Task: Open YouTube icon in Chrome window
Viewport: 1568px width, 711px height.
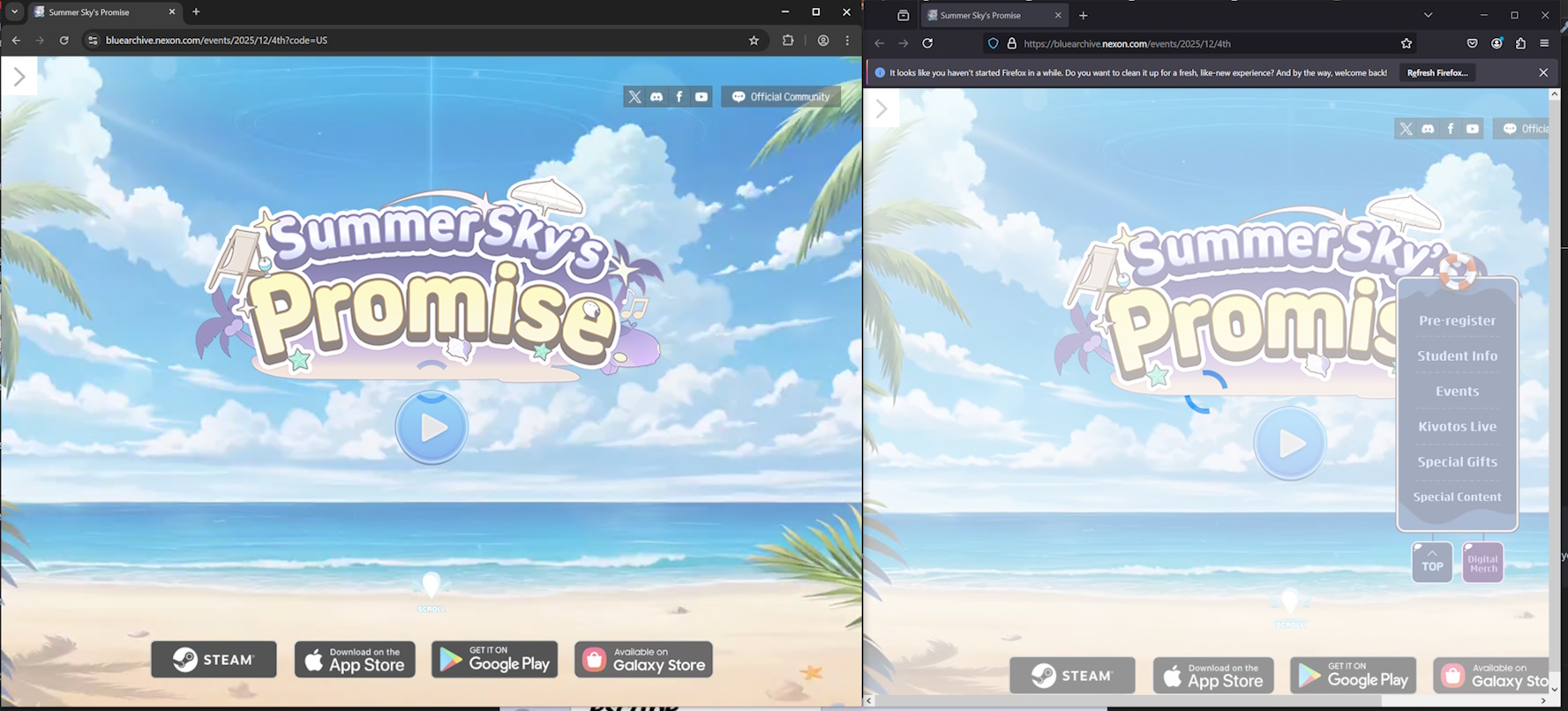Action: tap(701, 97)
